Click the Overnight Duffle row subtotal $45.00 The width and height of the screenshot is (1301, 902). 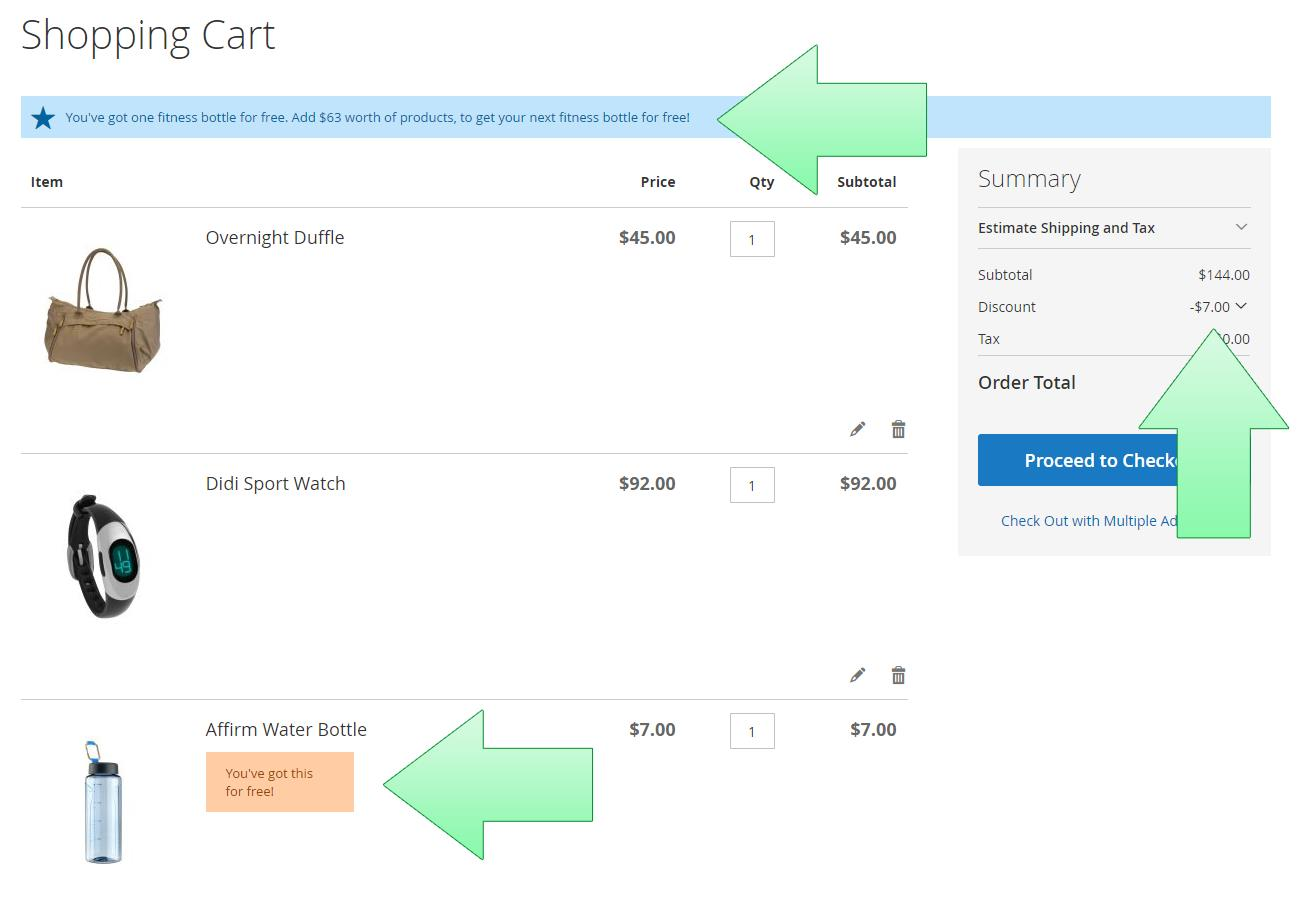[x=868, y=238]
